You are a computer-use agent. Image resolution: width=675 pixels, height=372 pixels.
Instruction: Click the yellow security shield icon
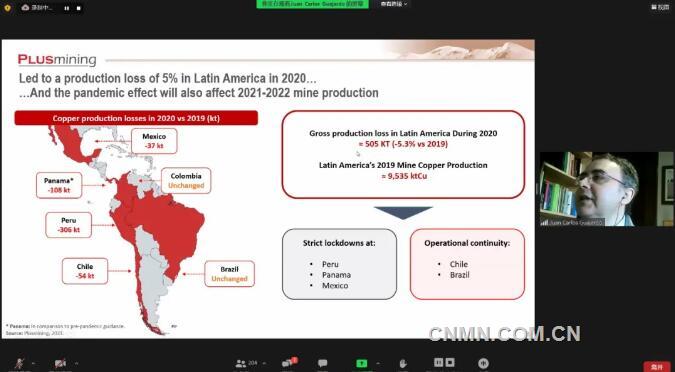(x=7, y=8)
